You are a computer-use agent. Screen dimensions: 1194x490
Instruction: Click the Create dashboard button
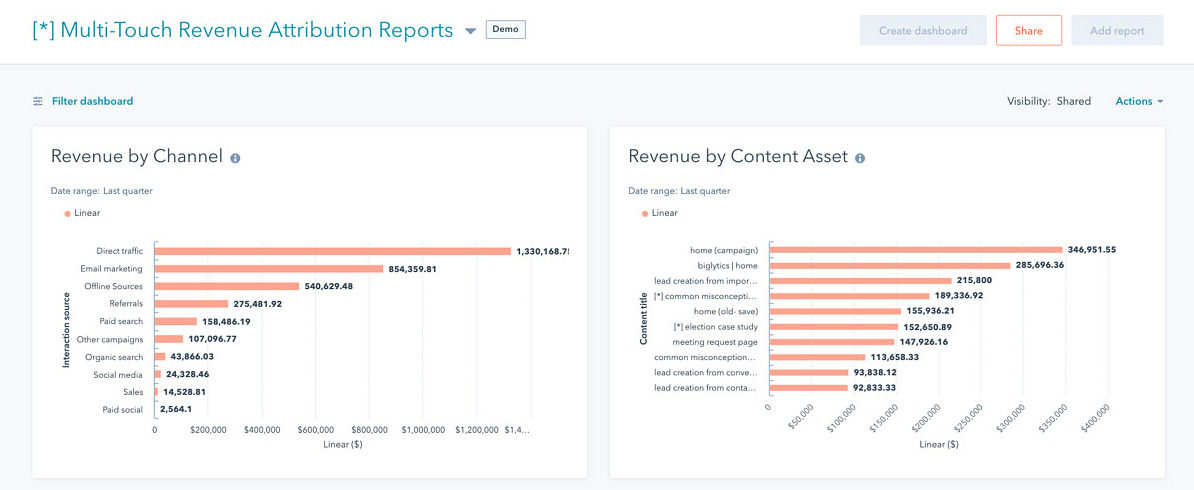pyautogui.click(x=922, y=31)
